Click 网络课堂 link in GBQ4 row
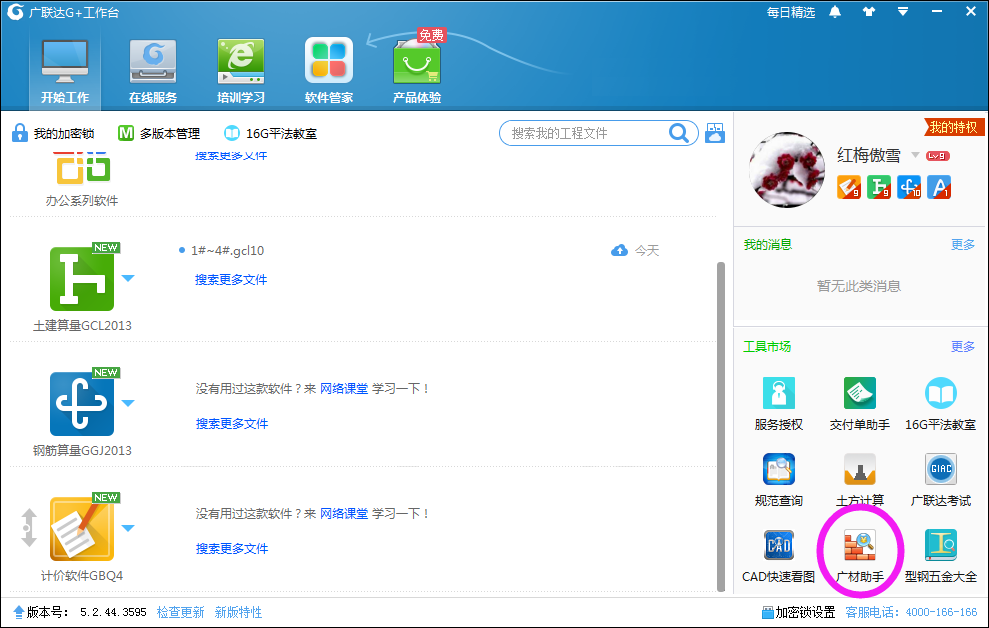The height and width of the screenshot is (628, 989). (x=344, y=513)
